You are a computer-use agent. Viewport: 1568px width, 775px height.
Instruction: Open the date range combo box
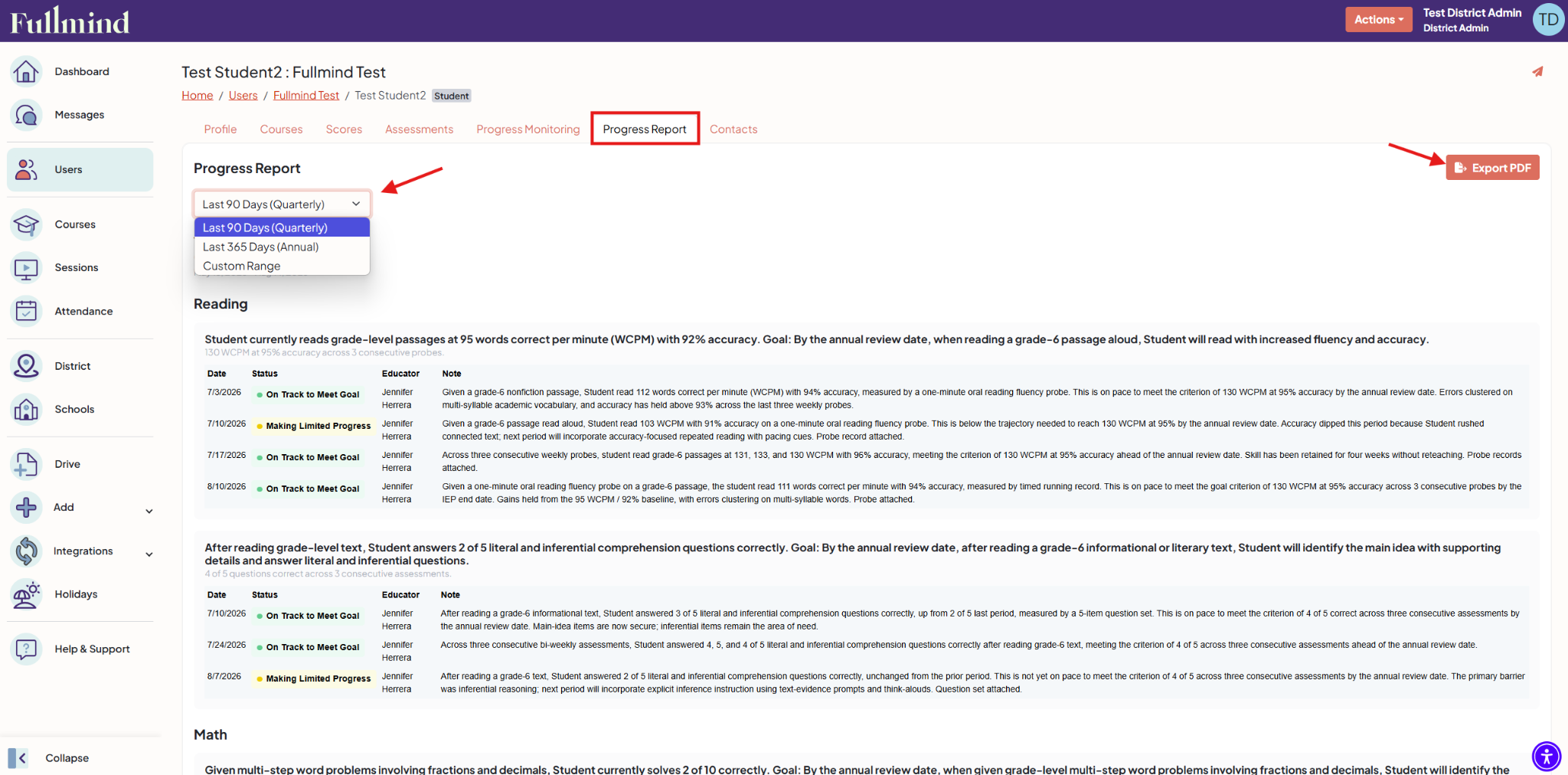coord(282,204)
